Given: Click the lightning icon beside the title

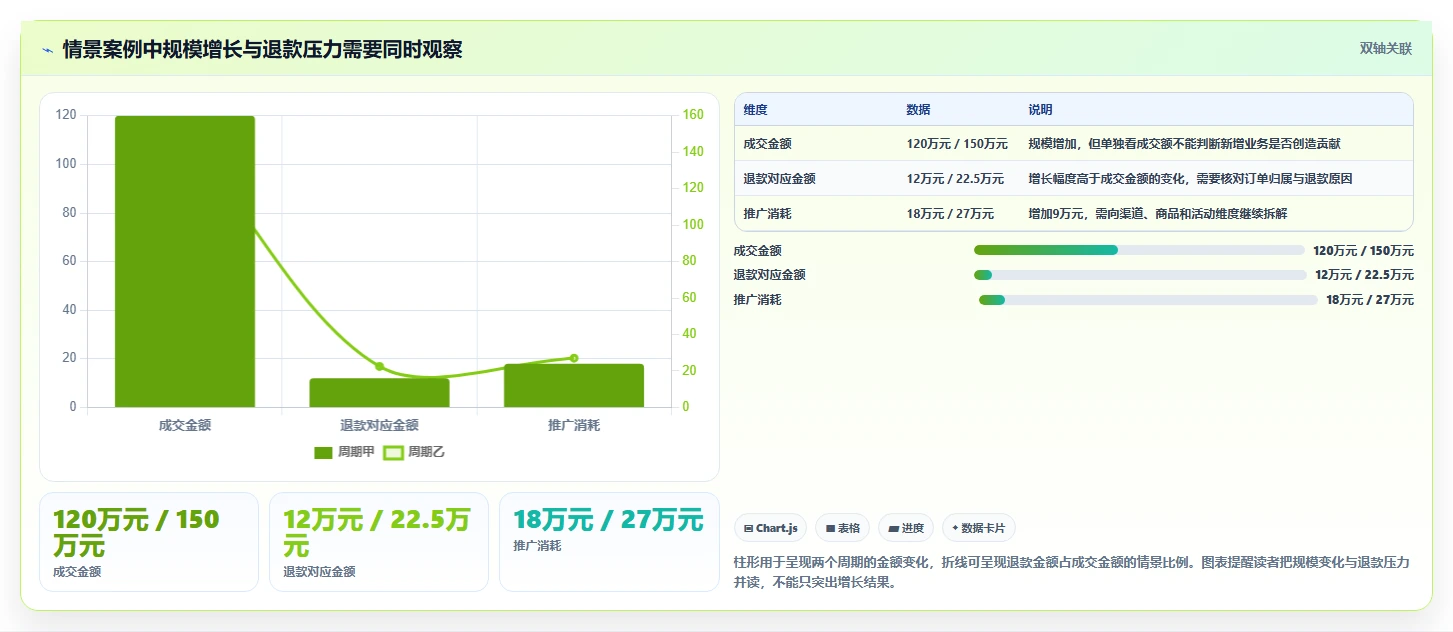Looking at the screenshot, I should point(47,49).
